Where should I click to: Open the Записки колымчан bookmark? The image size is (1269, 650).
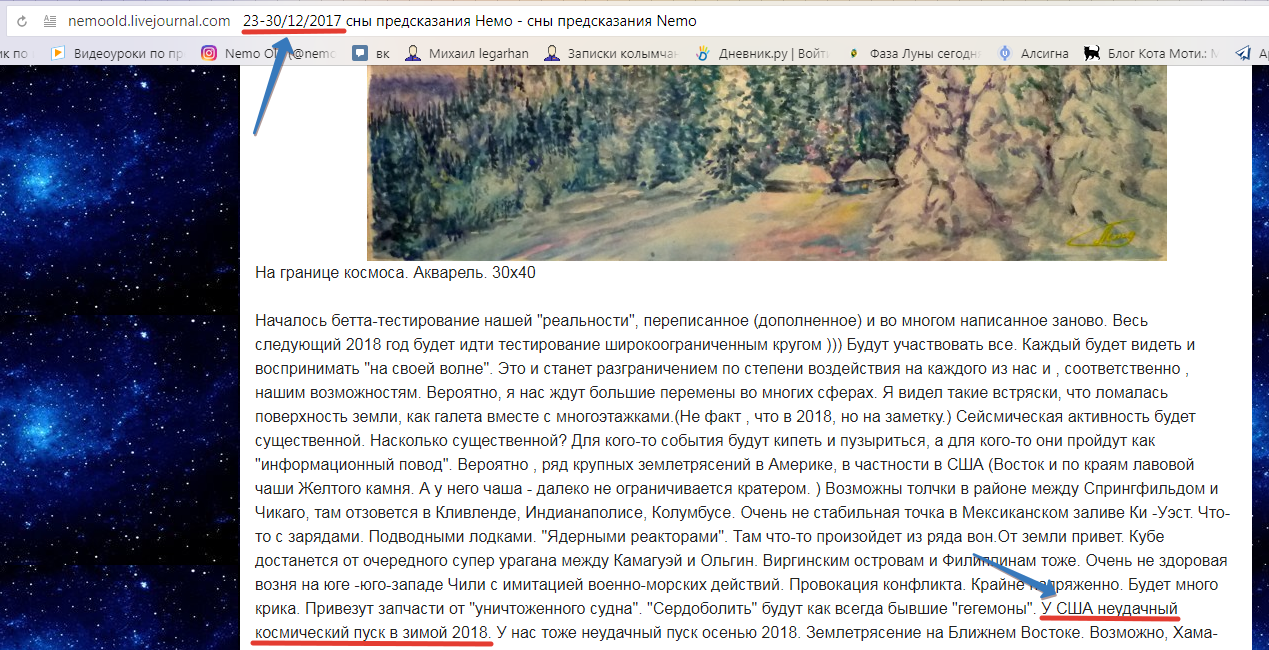(x=612, y=54)
